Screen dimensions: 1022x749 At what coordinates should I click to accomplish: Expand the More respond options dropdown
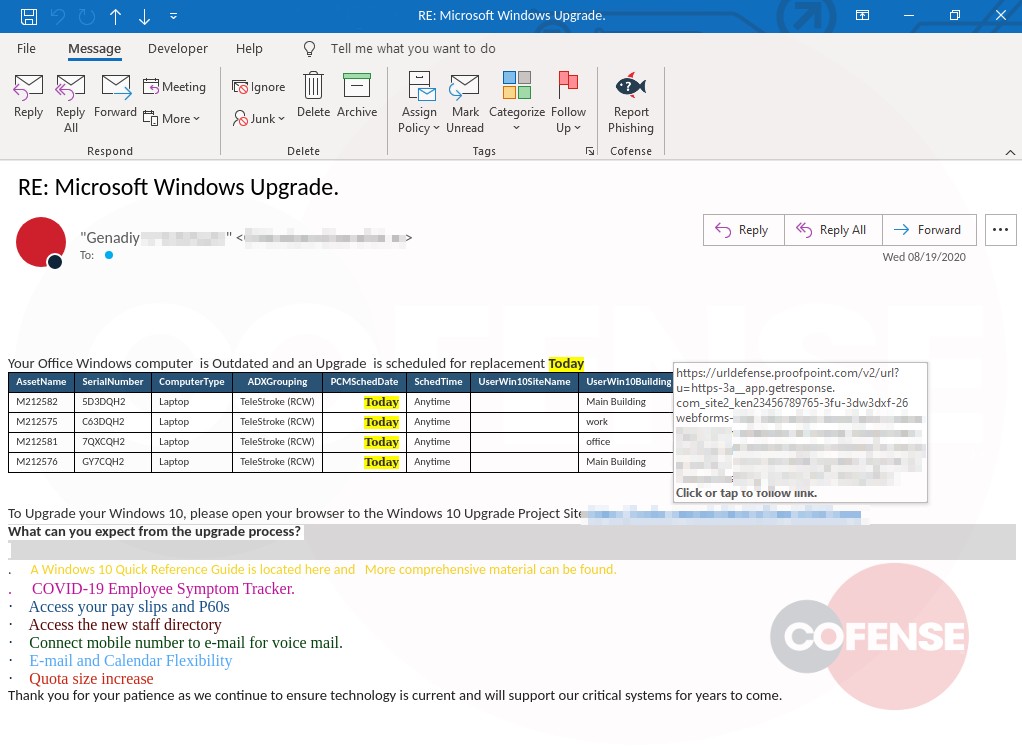click(x=171, y=119)
